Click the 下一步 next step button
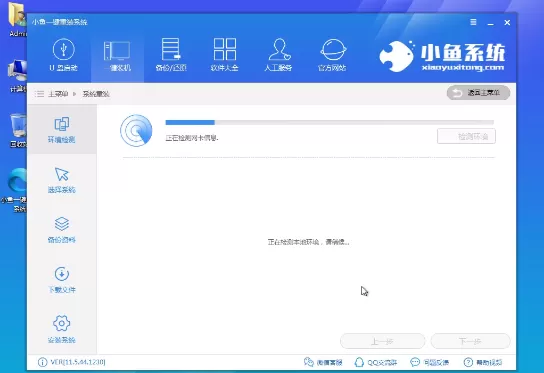 point(470,341)
